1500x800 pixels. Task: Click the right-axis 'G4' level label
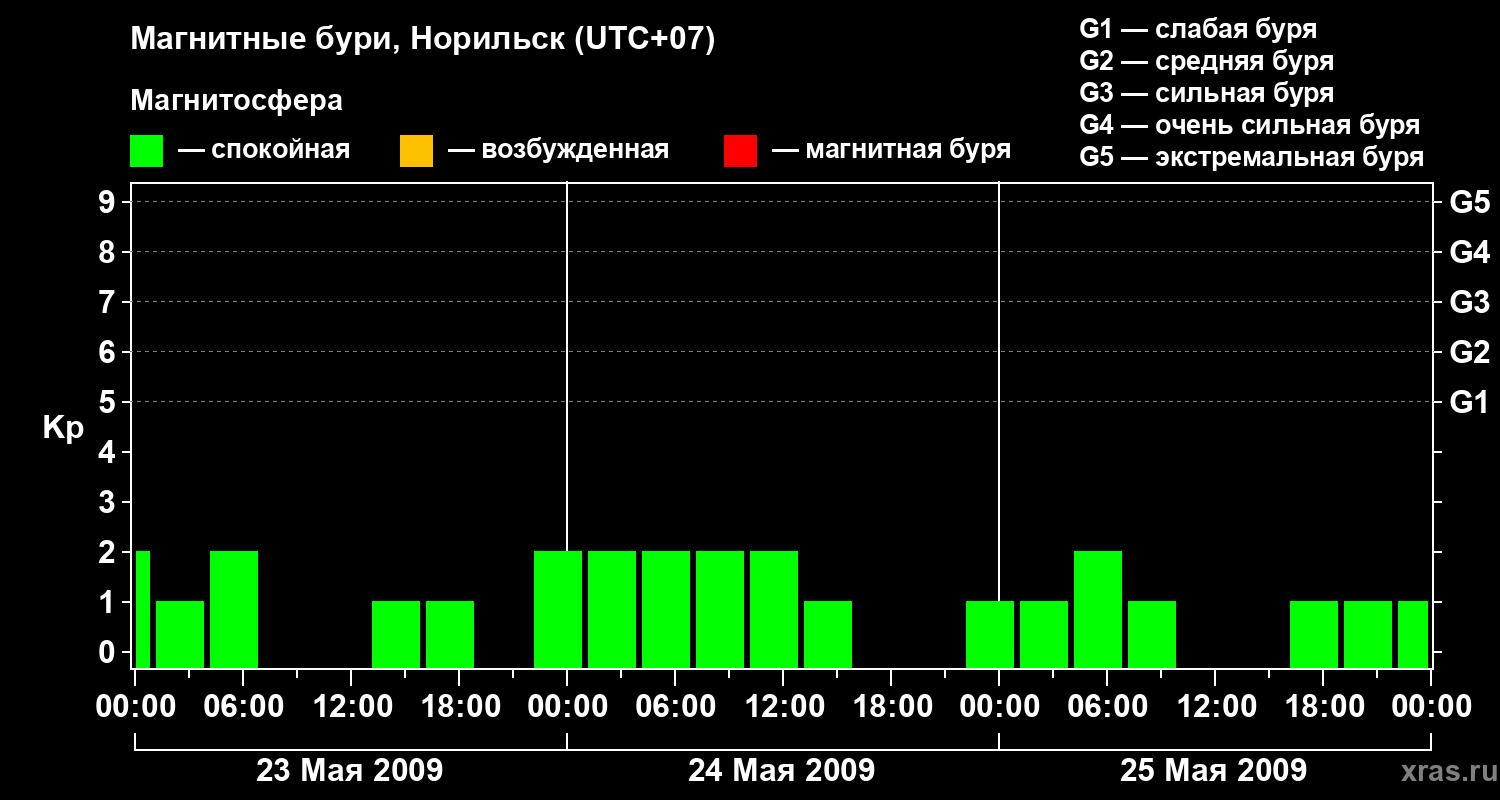[1469, 252]
